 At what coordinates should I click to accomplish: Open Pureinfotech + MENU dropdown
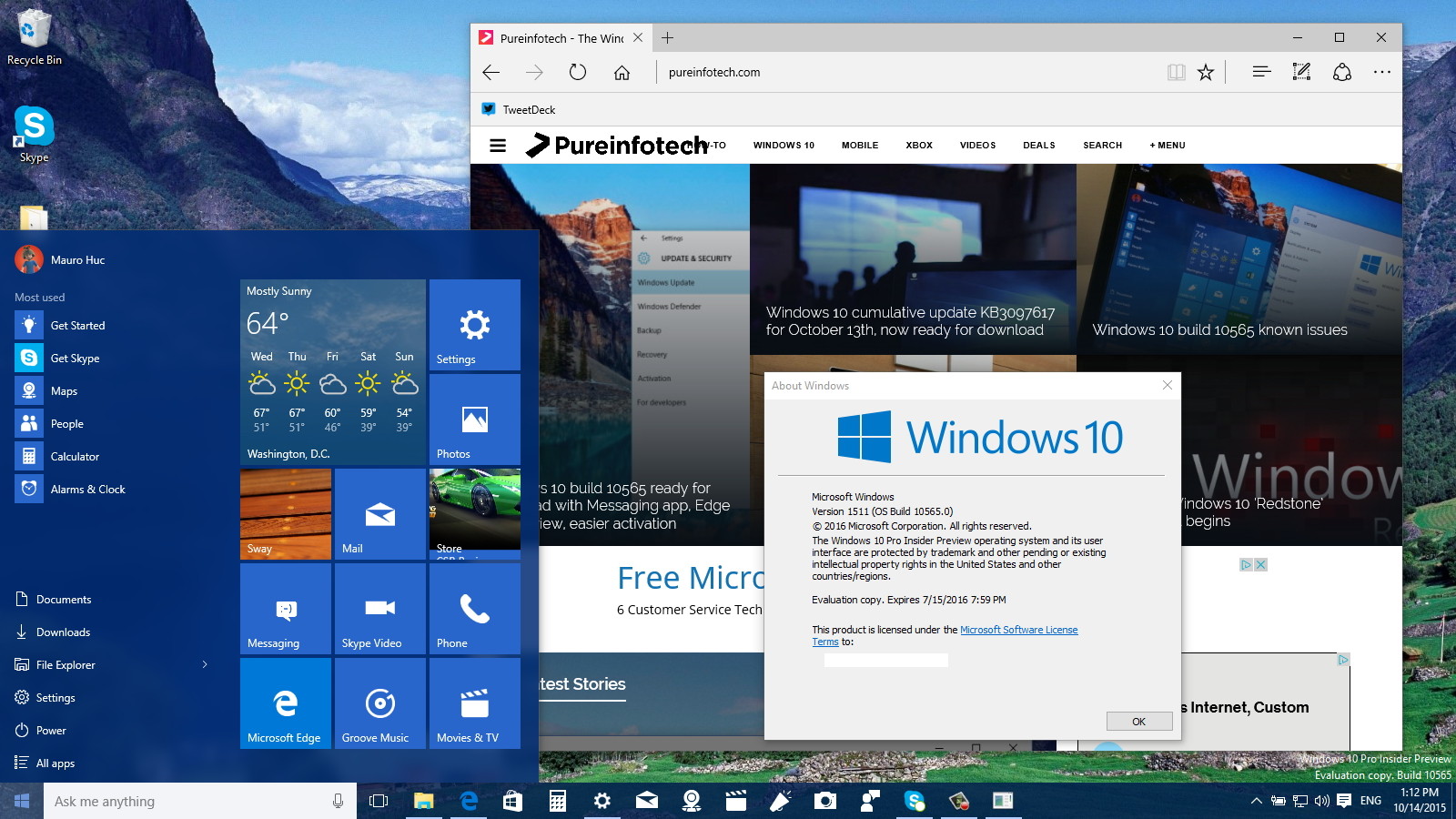pos(1168,145)
